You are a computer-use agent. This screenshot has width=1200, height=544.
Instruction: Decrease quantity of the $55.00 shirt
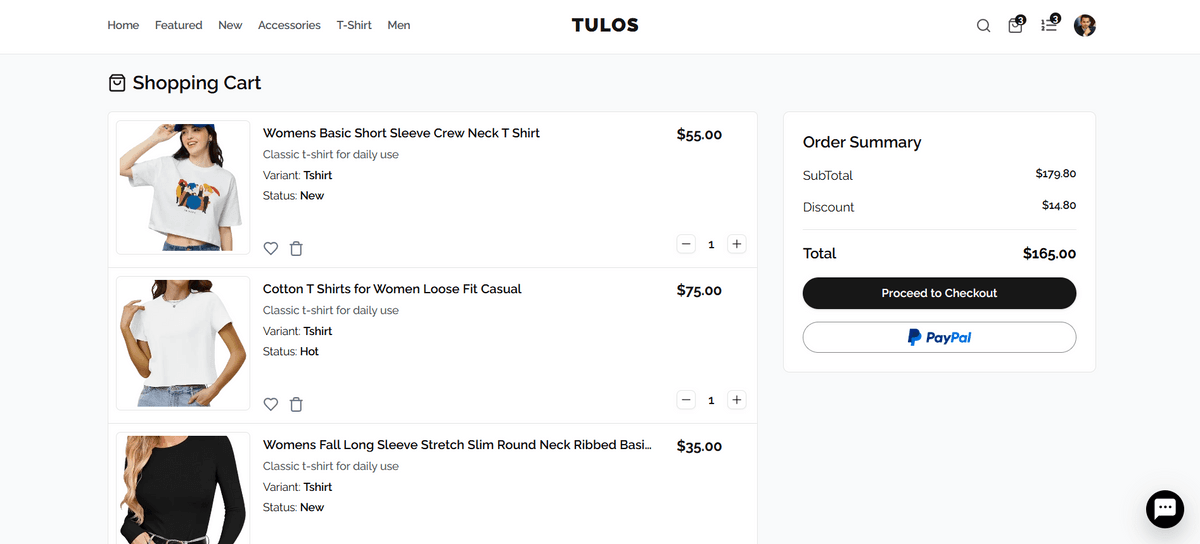pyautogui.click(x=686, y=244)
